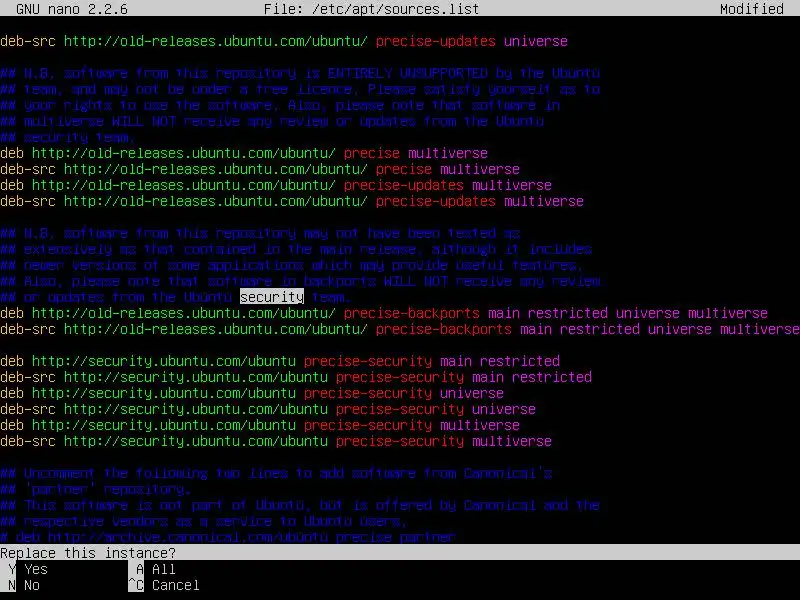Viewport: 800px width, 600px height.
Task: Click deb-src precise-security main restricted line
Action: [x=296, y=377]
